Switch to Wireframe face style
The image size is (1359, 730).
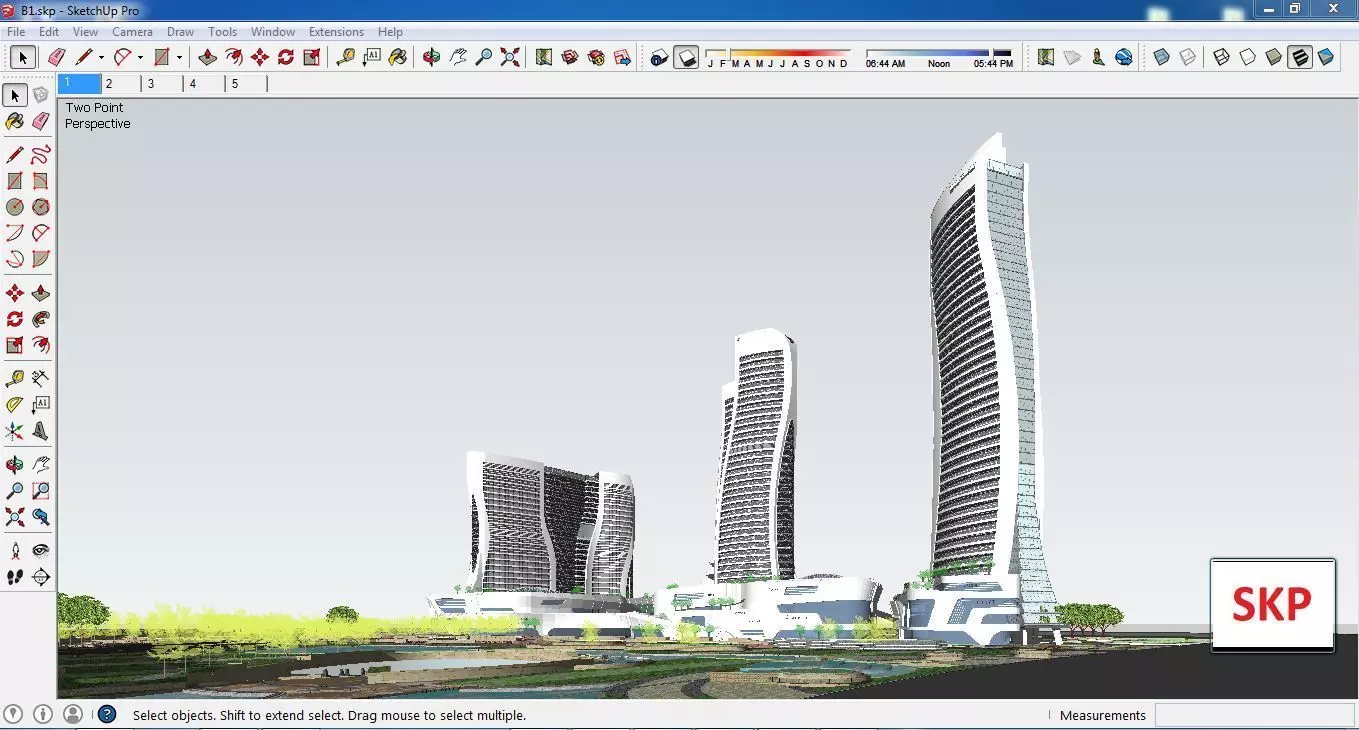(1221, 57)
